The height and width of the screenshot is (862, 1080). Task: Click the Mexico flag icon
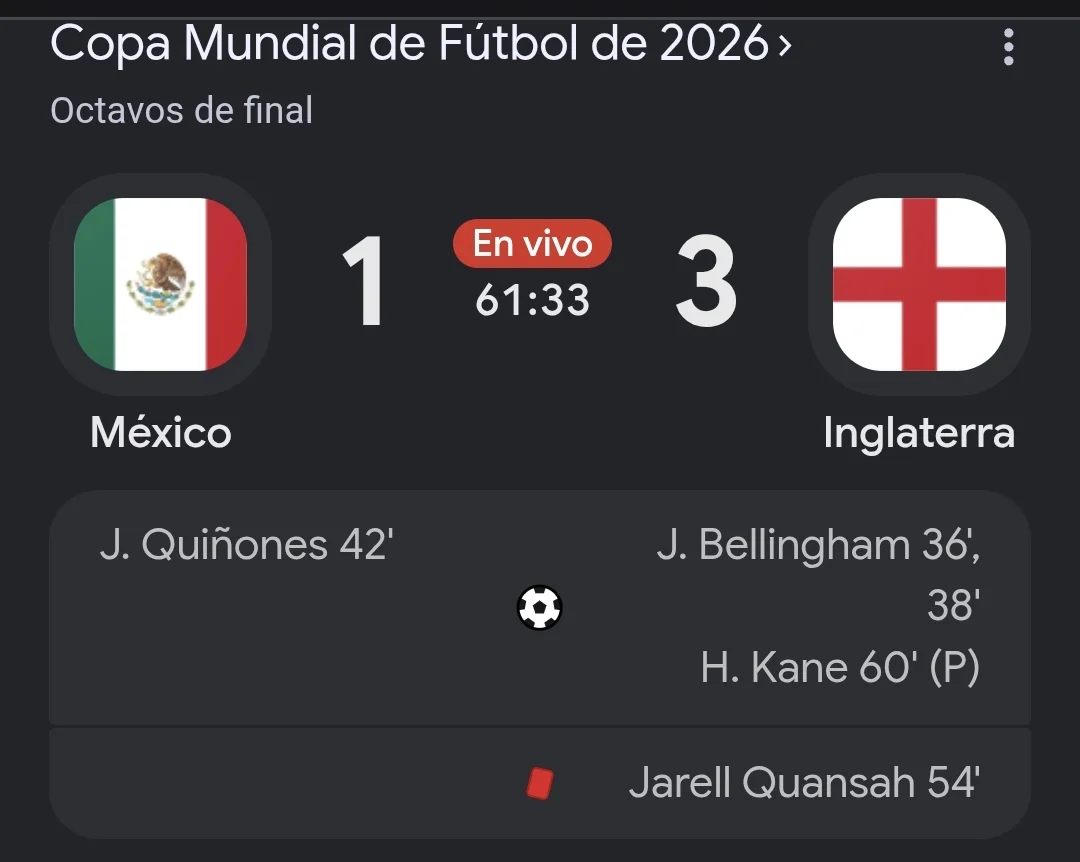tap(160, 284)
